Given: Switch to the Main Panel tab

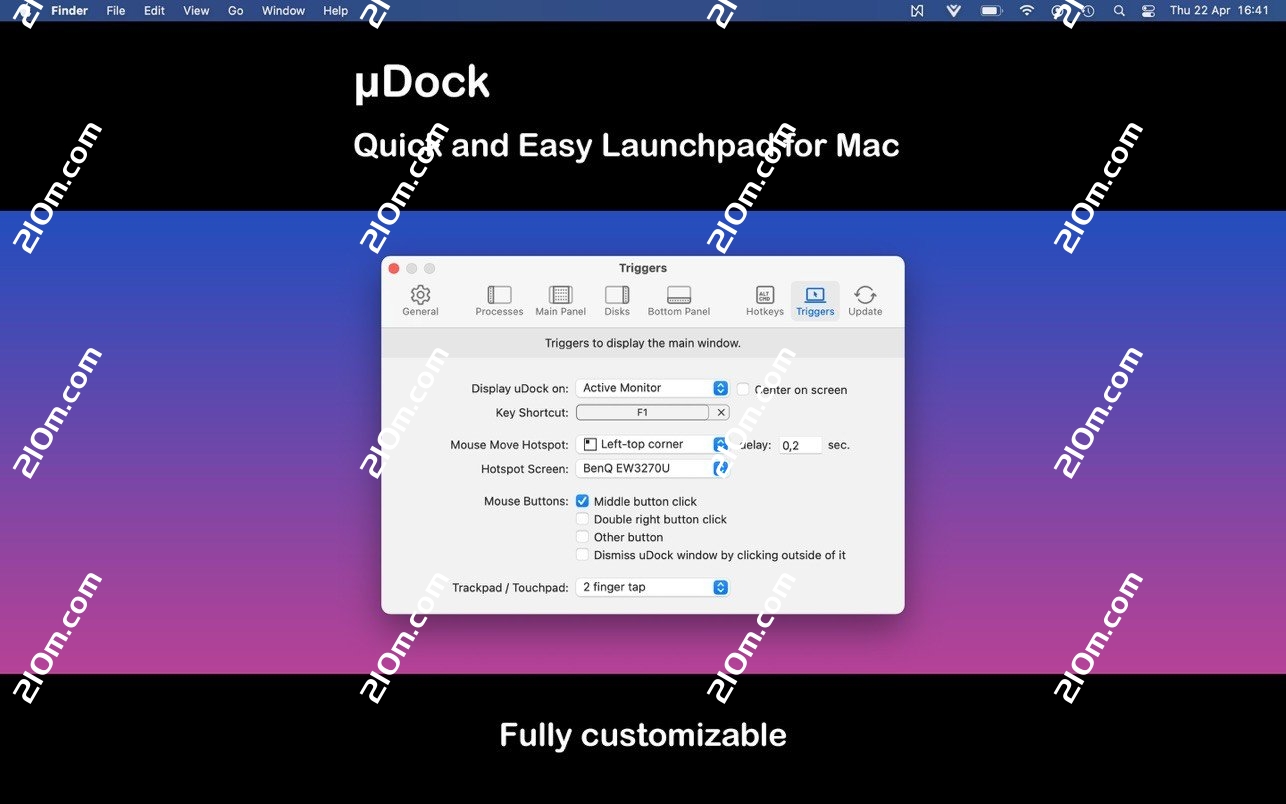Looking at the screenshot, I should [560, 300].
